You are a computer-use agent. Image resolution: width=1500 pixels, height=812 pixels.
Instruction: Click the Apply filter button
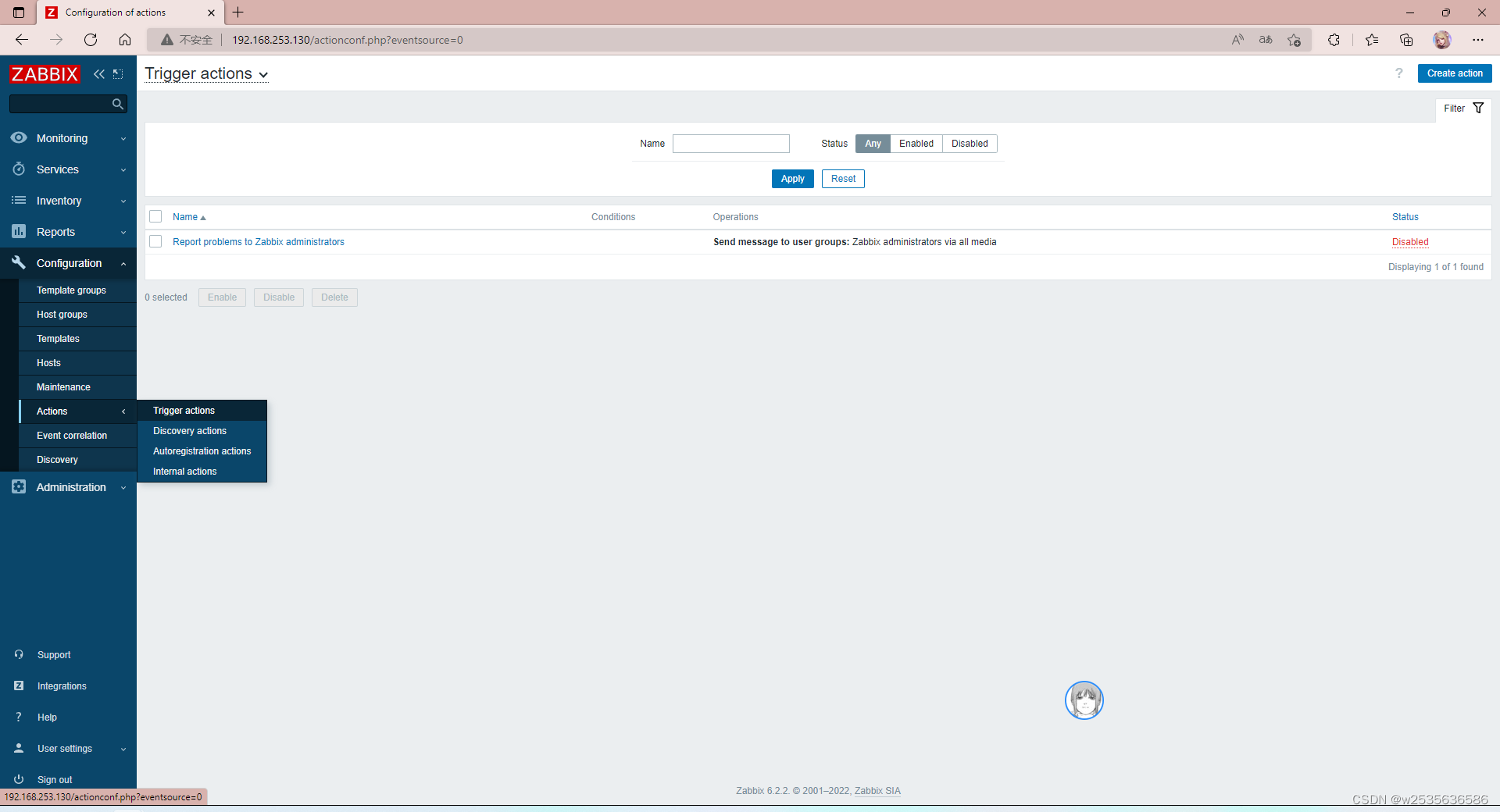click(792, 179)
